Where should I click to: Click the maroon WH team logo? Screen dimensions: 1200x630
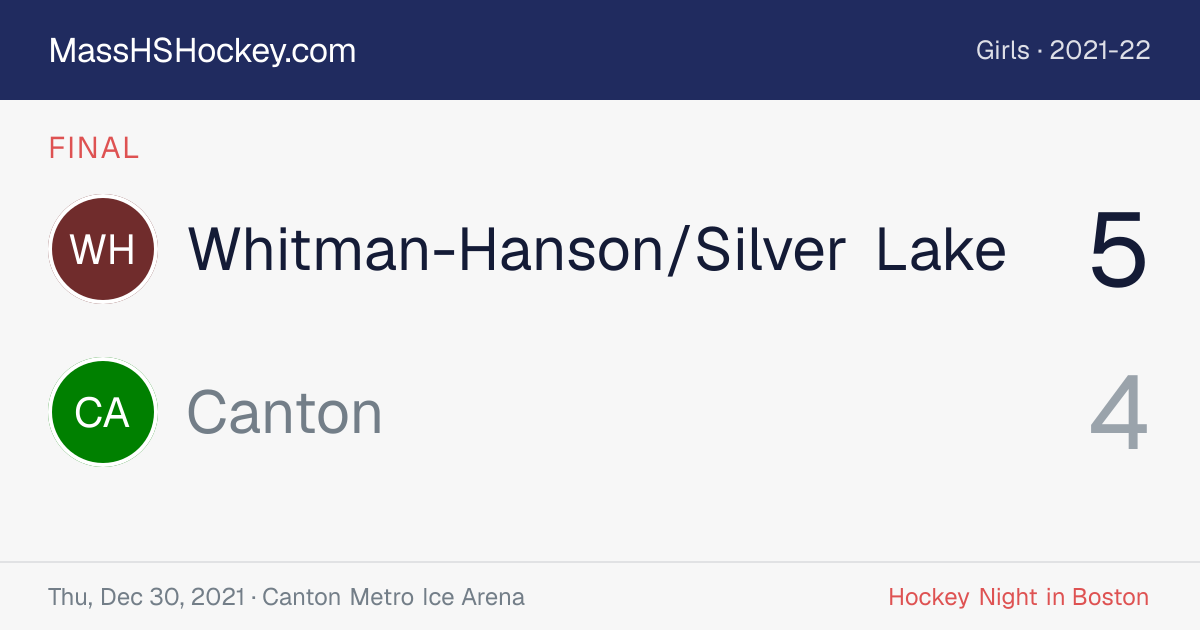(x=103, y=249)
